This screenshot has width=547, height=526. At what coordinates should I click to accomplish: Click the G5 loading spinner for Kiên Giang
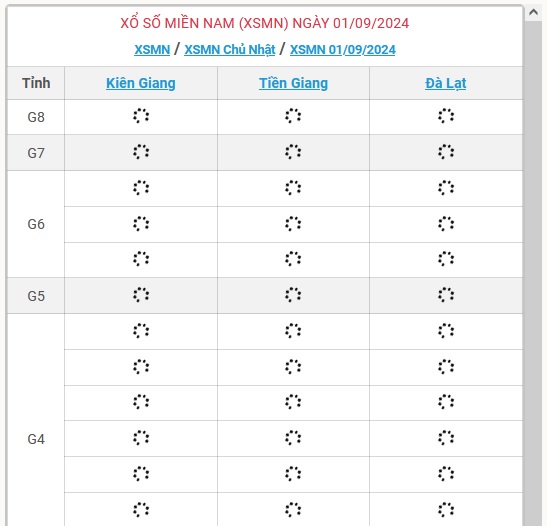pos(141,295)
